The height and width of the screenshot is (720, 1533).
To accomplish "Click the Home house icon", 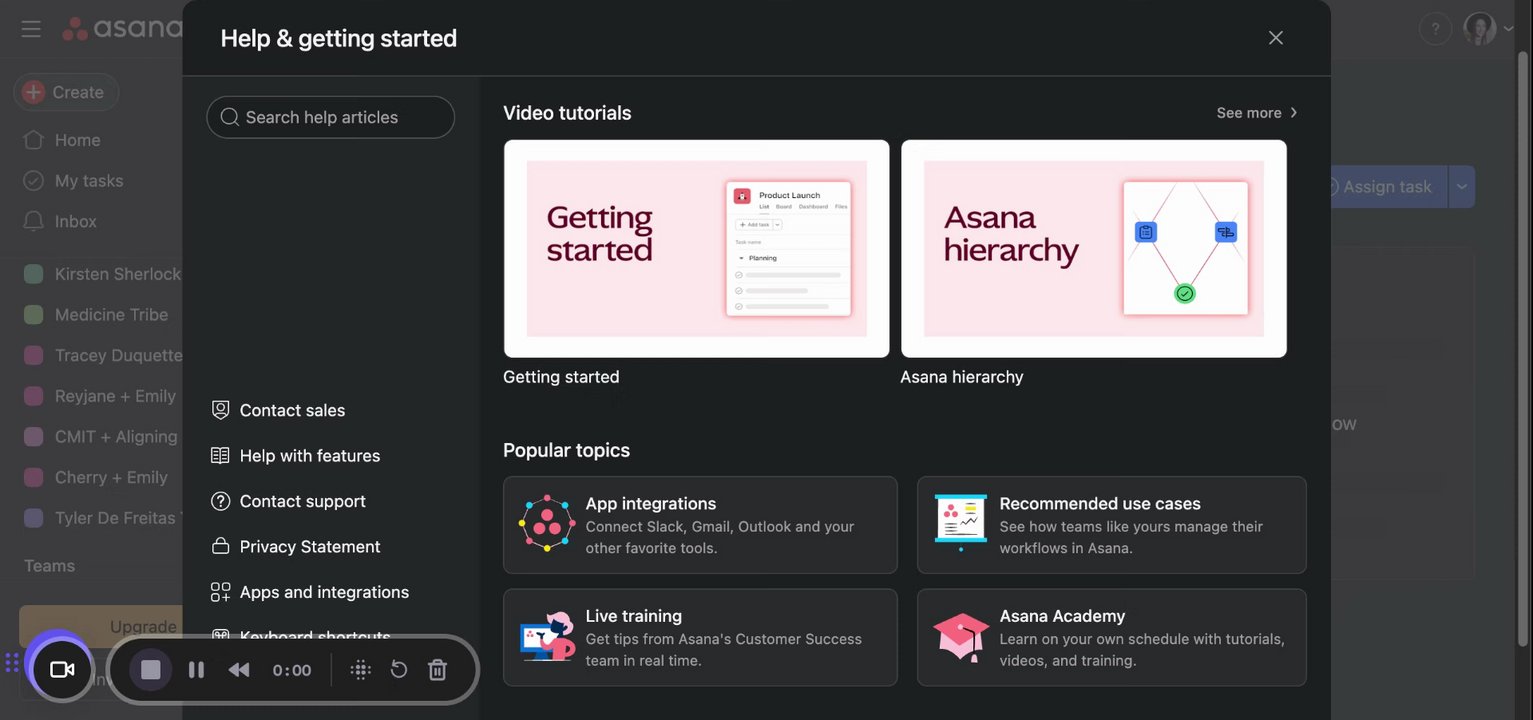I will tap(34, 140).
